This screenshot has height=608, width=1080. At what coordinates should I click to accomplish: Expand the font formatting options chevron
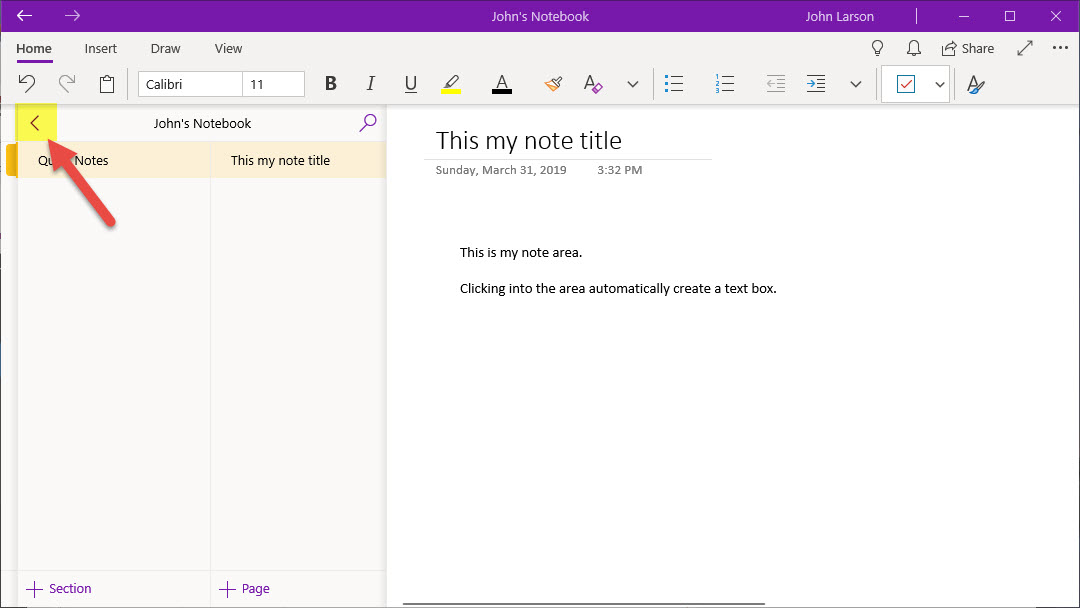coord(632,84)
